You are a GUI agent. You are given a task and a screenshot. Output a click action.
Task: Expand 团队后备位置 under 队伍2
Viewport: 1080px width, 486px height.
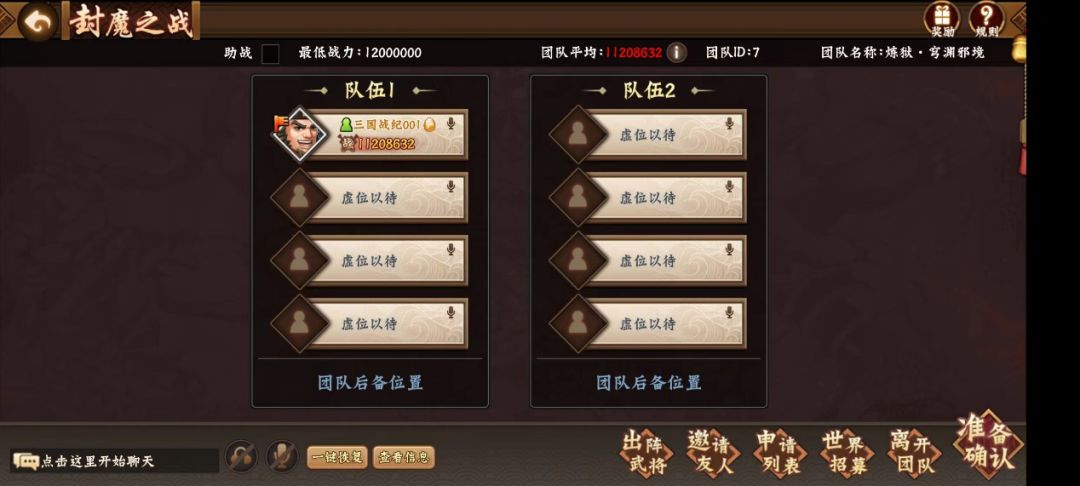[648, 383]
